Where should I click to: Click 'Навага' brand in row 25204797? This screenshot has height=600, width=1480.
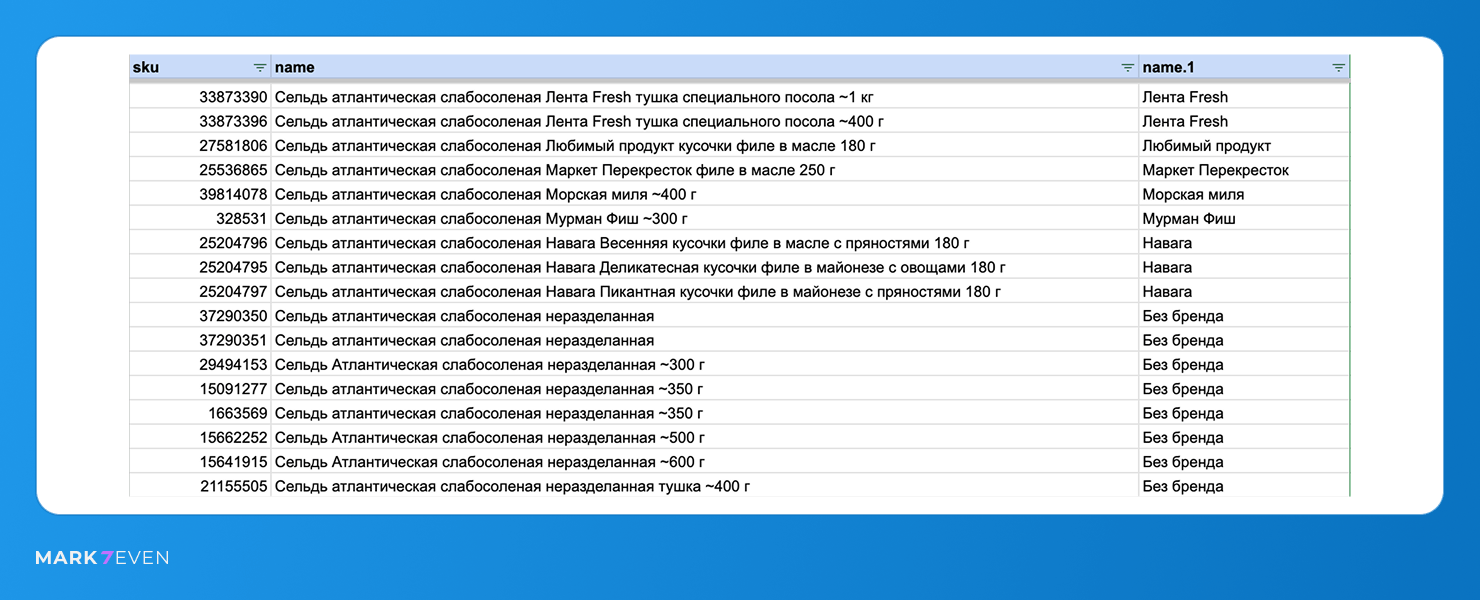1245,292
